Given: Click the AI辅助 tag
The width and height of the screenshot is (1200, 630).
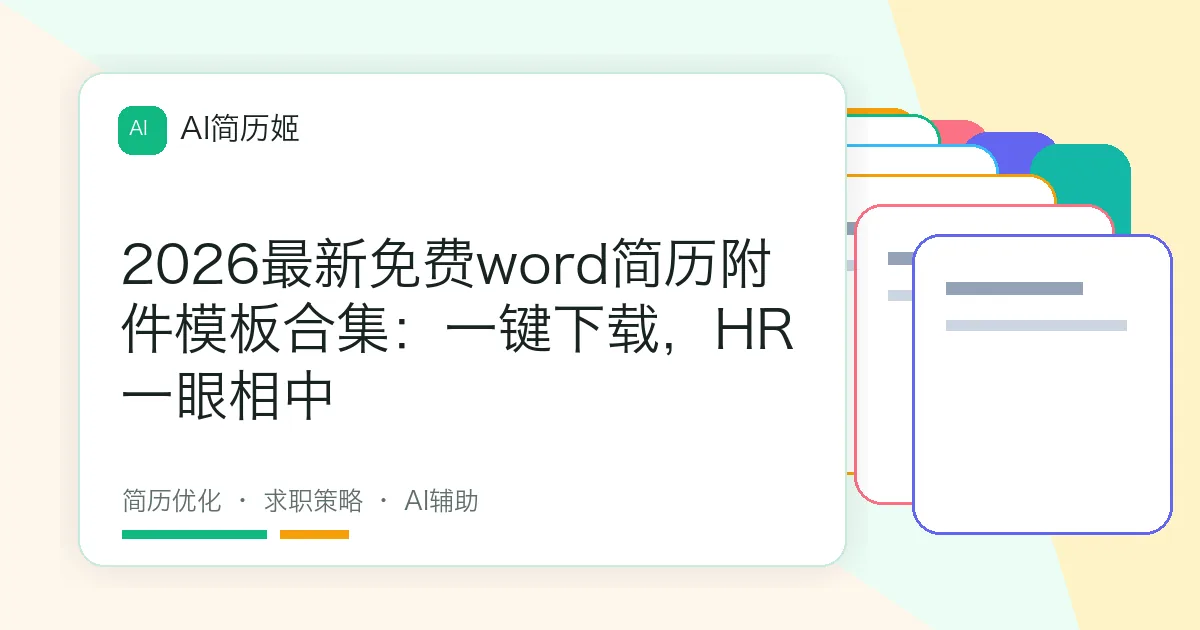Looking at the screenshot, I should (441, 501).
